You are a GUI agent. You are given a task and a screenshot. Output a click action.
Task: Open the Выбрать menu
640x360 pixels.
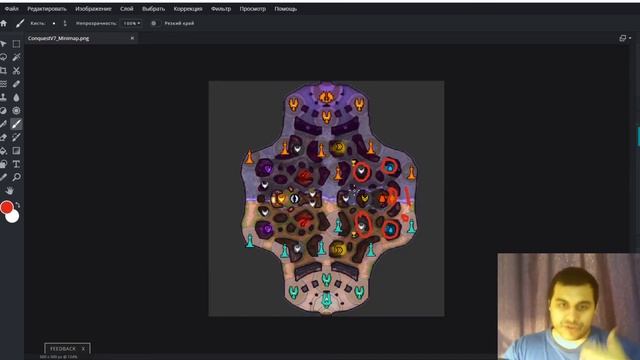point(153,9)
